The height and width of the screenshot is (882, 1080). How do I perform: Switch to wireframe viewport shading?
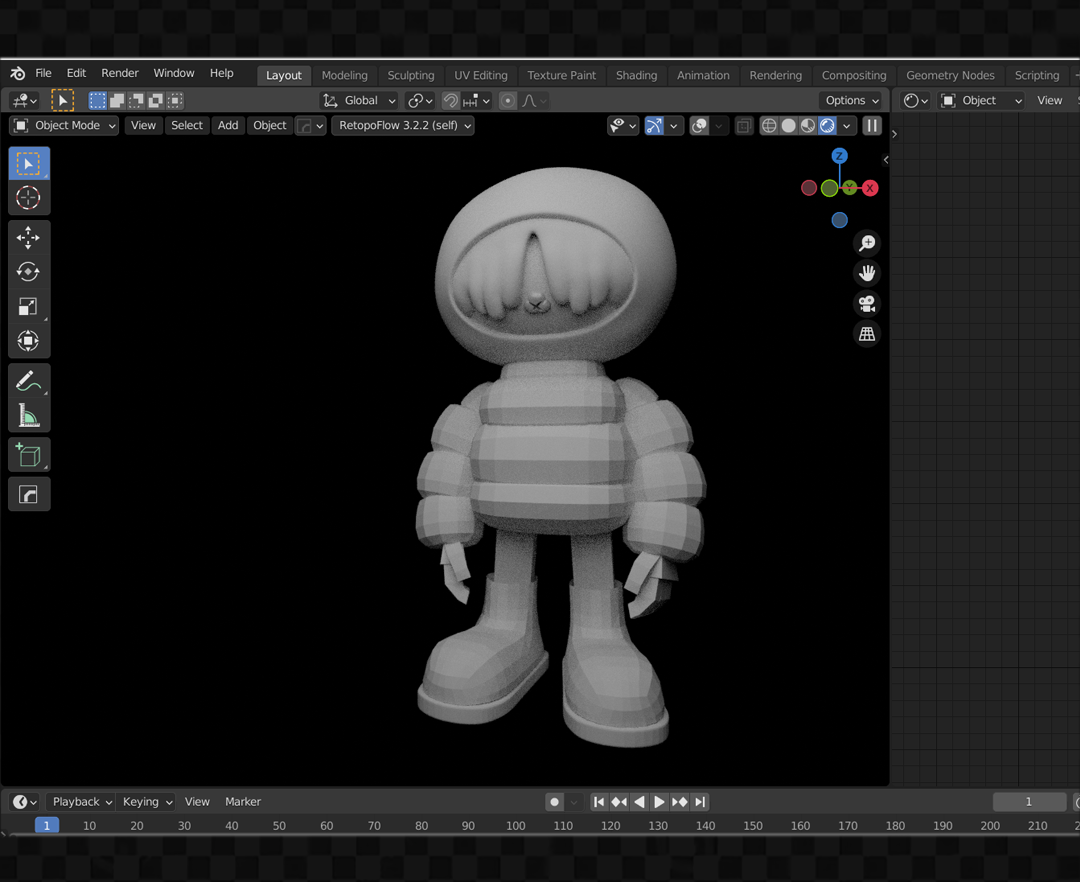pos(769,125)
